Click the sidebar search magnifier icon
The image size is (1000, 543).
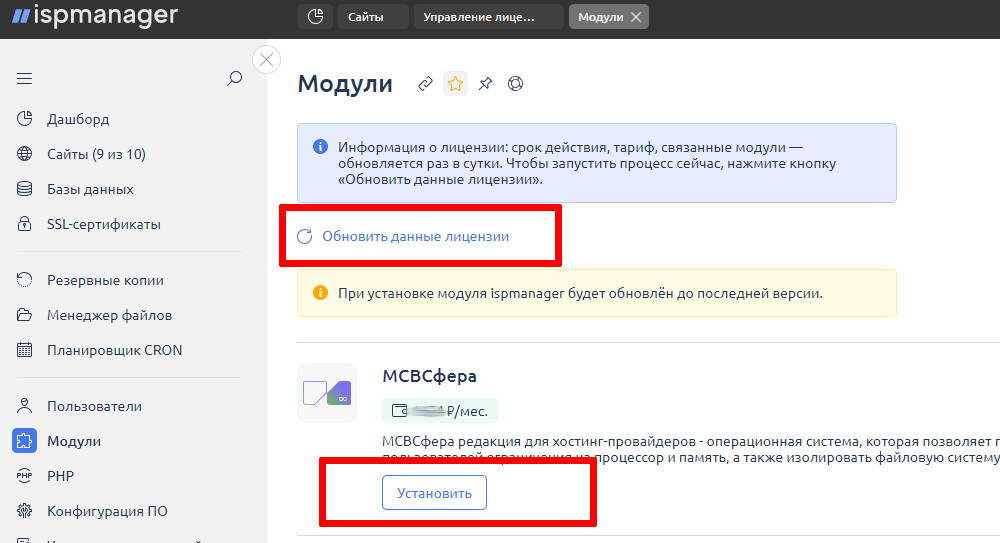235,78
